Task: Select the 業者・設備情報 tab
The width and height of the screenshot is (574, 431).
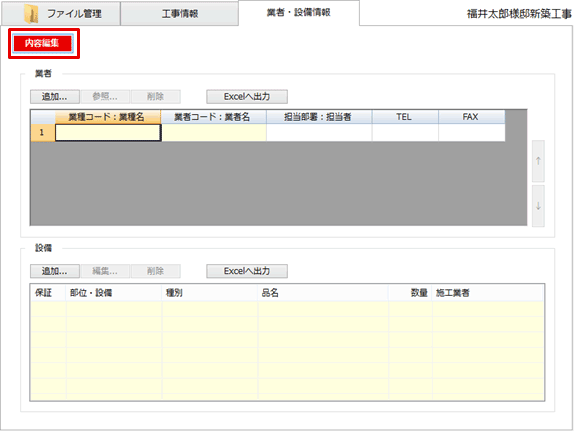Action: (x=299, y=13)
